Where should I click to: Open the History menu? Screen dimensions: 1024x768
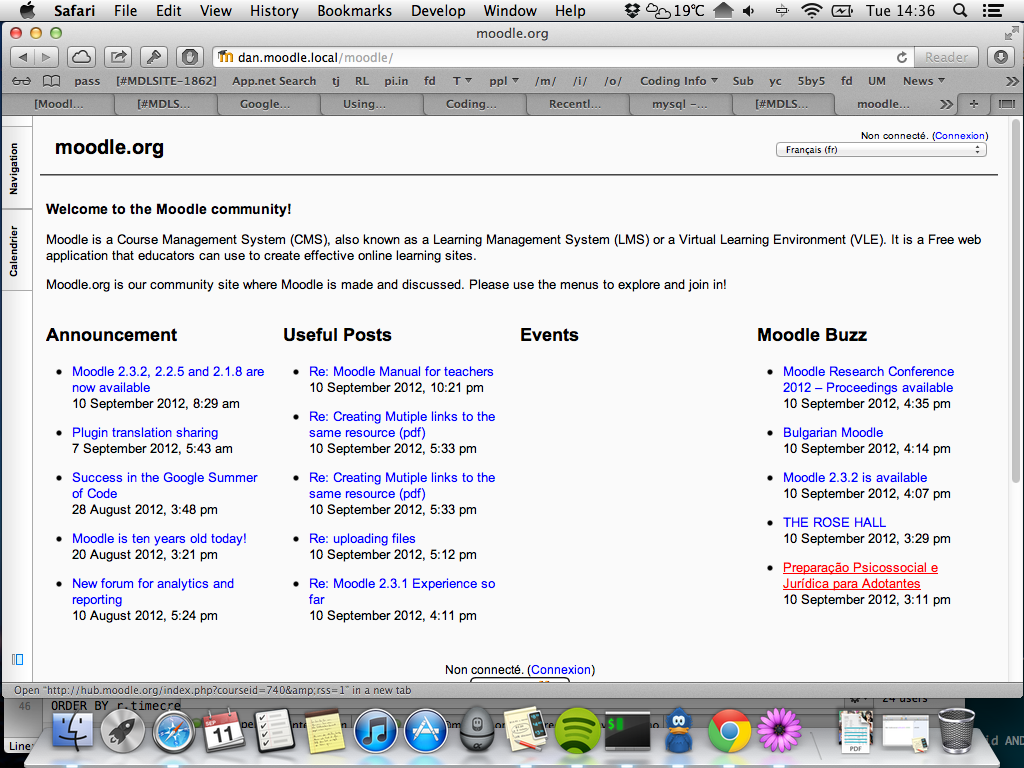pyautogui.click(x=274, y=10)
